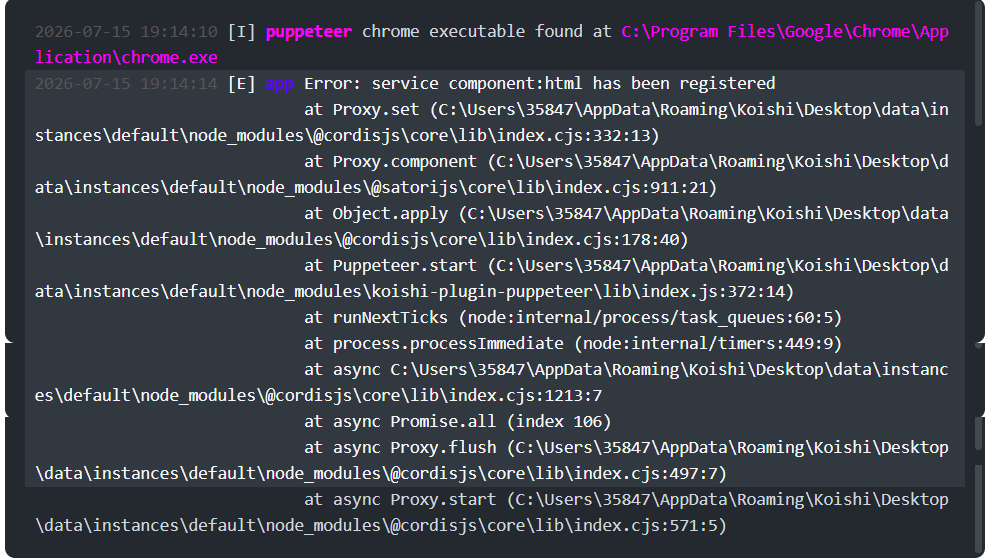
Task: Click the async Proxy.start stack frame
Action: [491, 512]
